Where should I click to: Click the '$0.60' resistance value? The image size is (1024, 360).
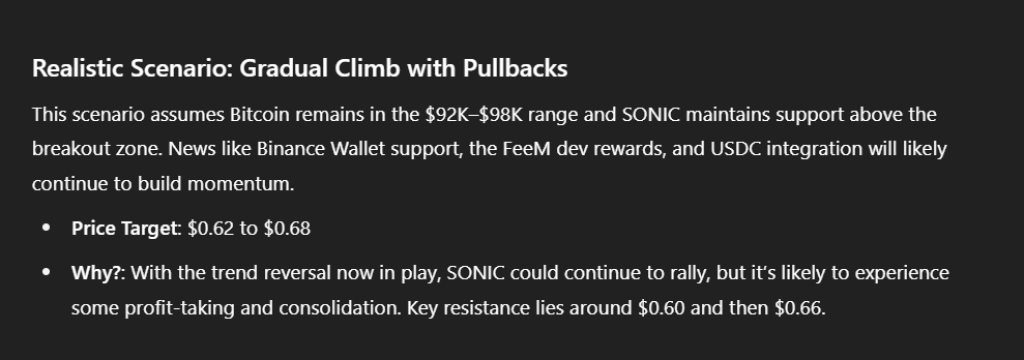click(662, 308)
